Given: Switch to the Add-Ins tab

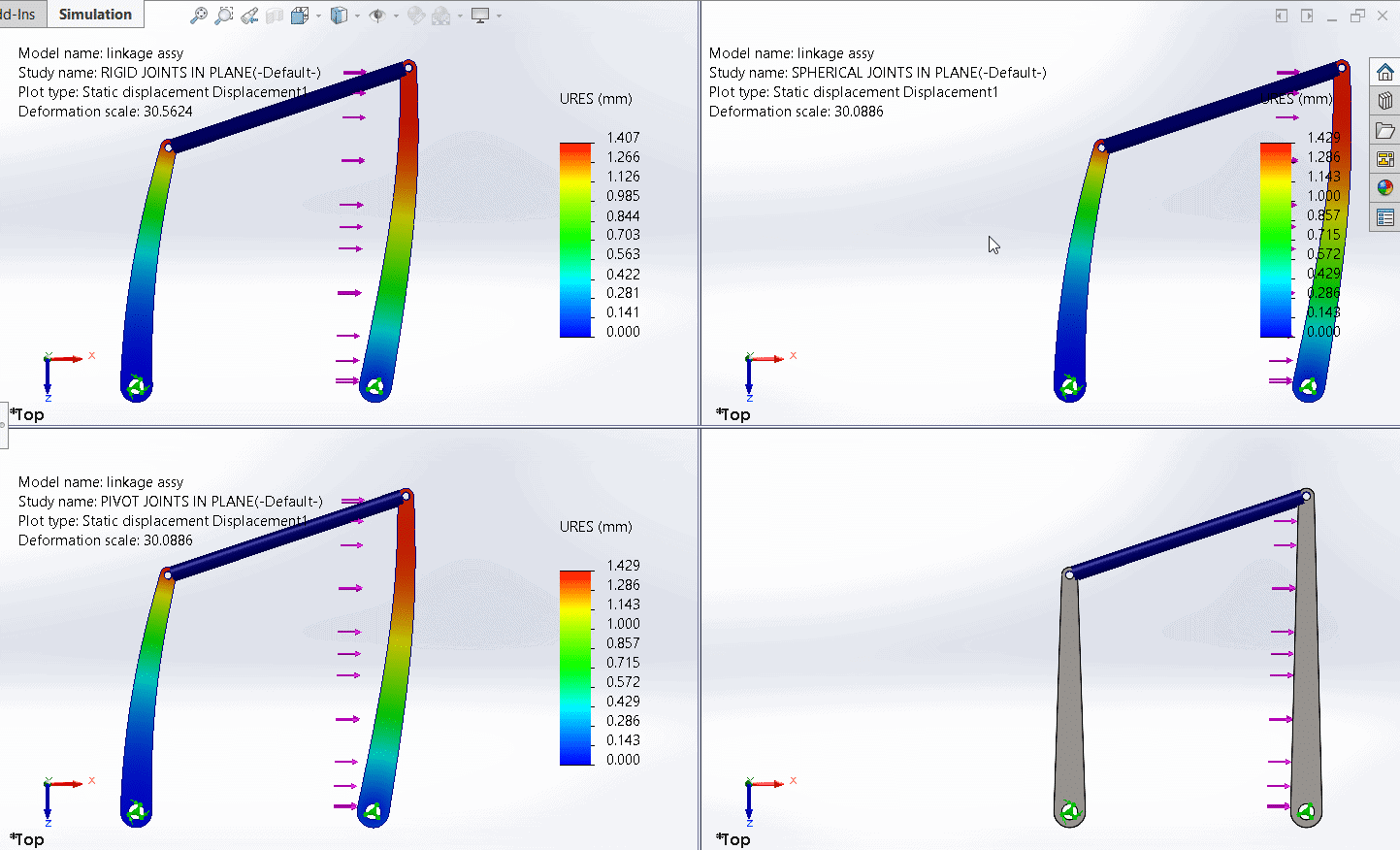Looking at the screenshot, I should click(21, 14).
